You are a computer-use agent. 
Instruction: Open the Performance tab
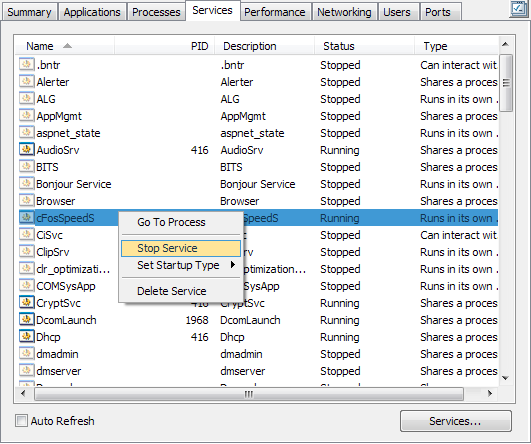point(275,12)
